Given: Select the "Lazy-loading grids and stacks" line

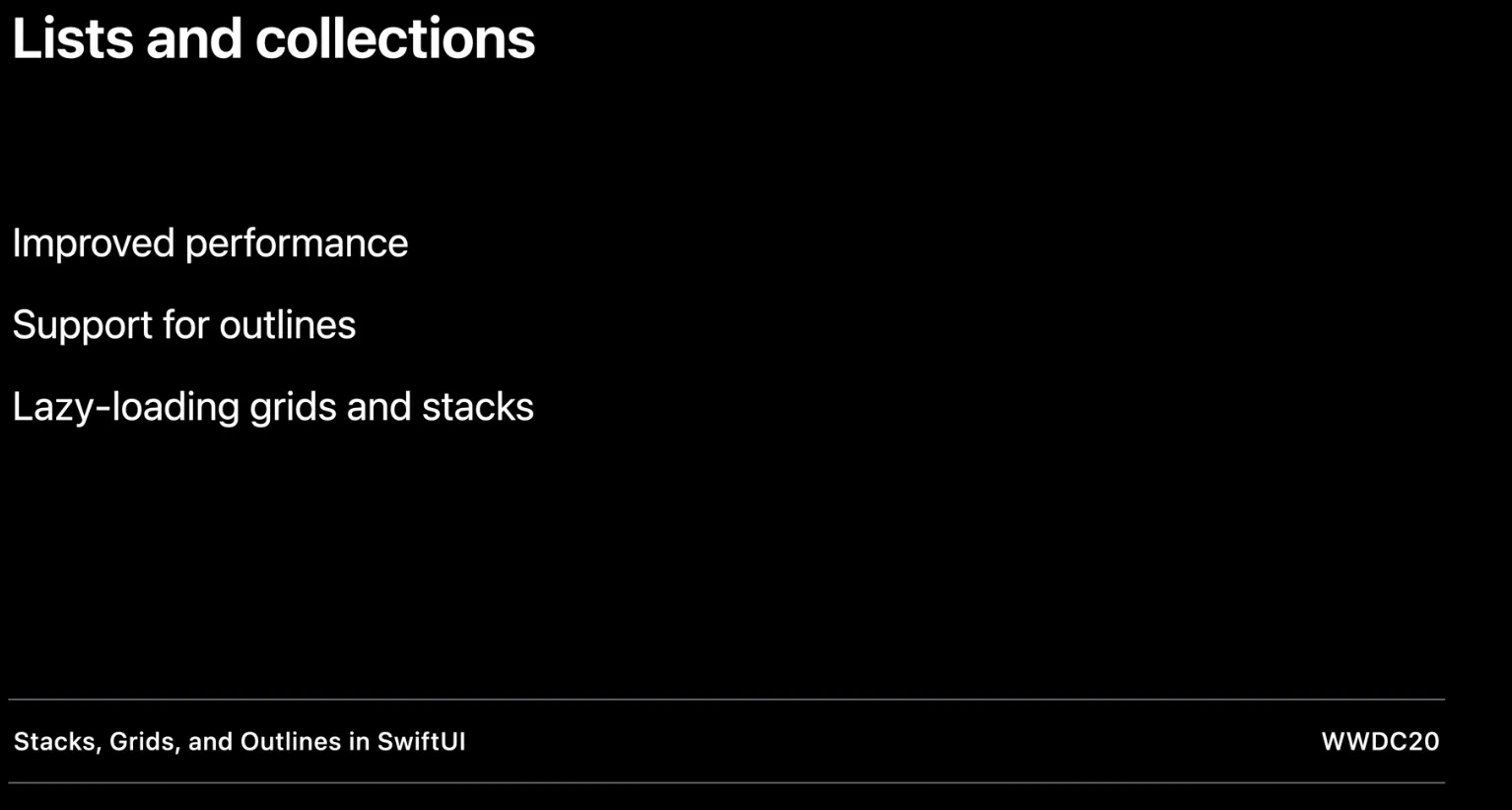Looking at the screenshot, I should [x=273, y=407].
